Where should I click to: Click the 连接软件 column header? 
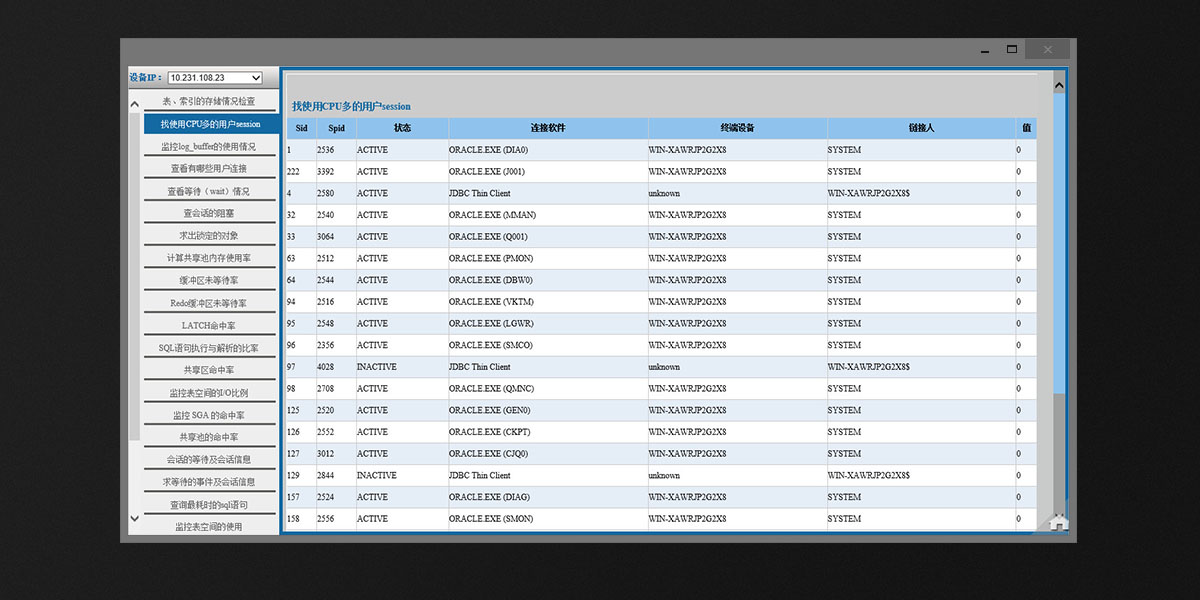[548, 128]
